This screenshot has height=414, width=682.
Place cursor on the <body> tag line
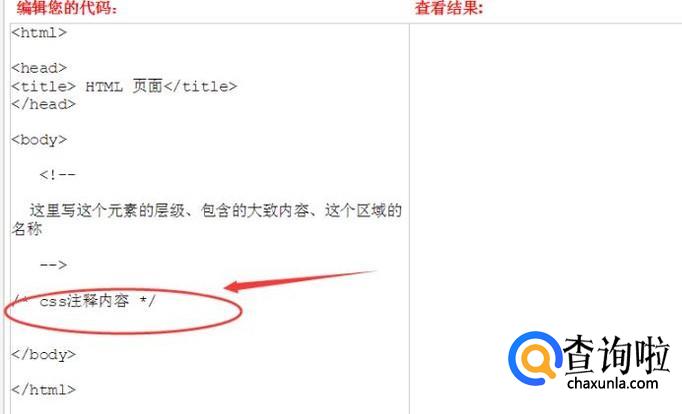[x=39, y=140]
